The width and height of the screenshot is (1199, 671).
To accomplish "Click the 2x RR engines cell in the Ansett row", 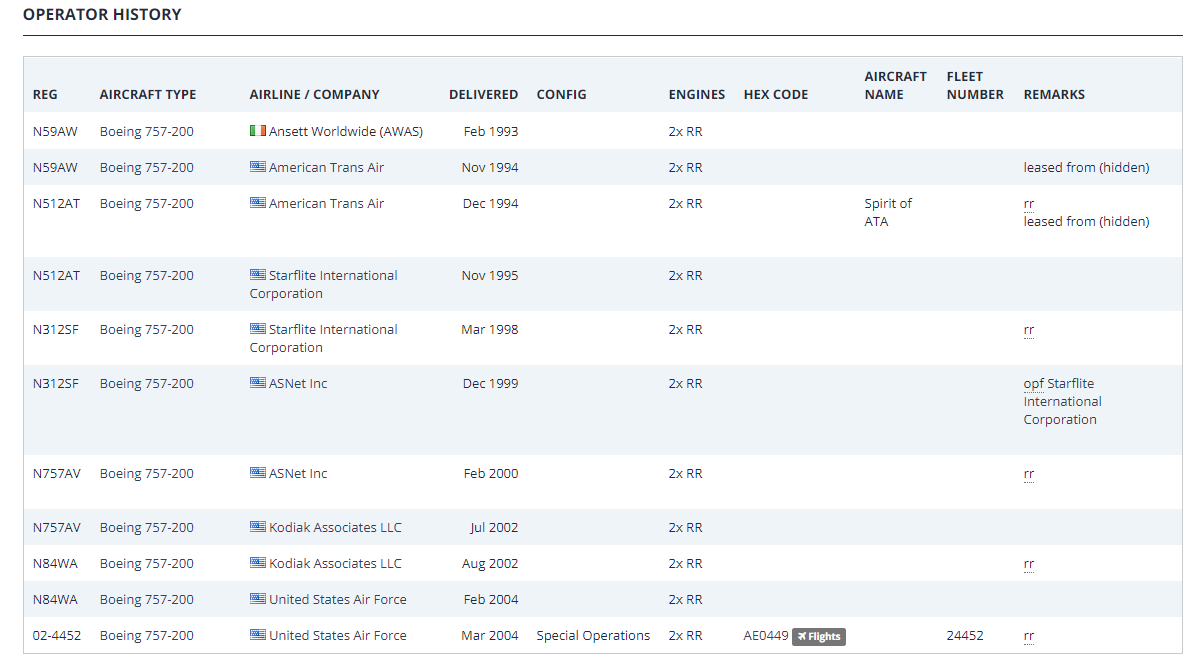I will pos(685,131).
